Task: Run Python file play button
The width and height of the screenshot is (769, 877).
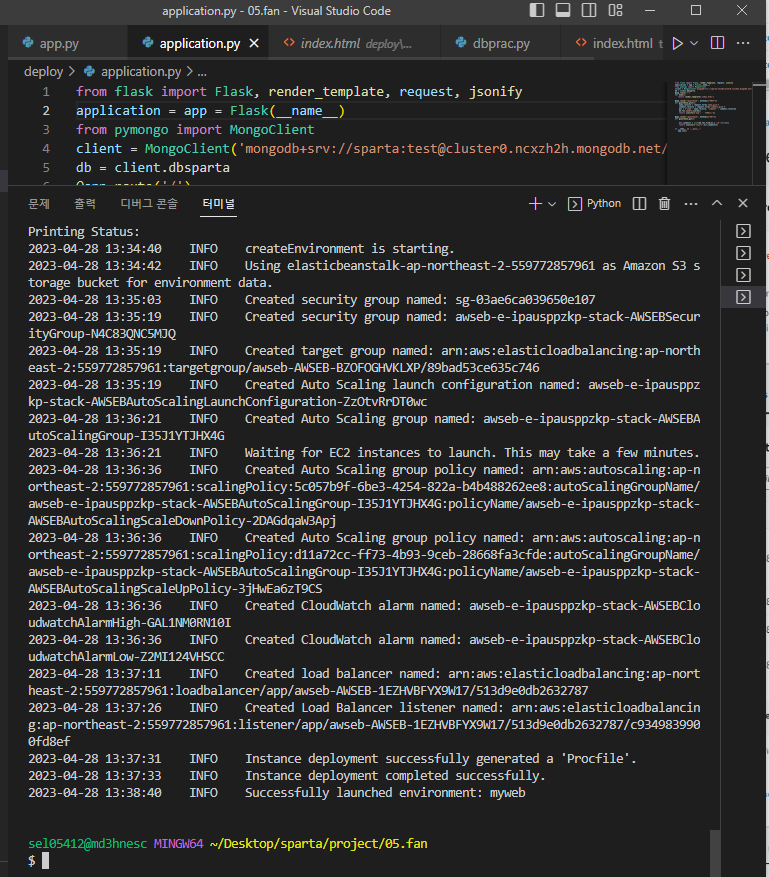Action: point(677,43)
